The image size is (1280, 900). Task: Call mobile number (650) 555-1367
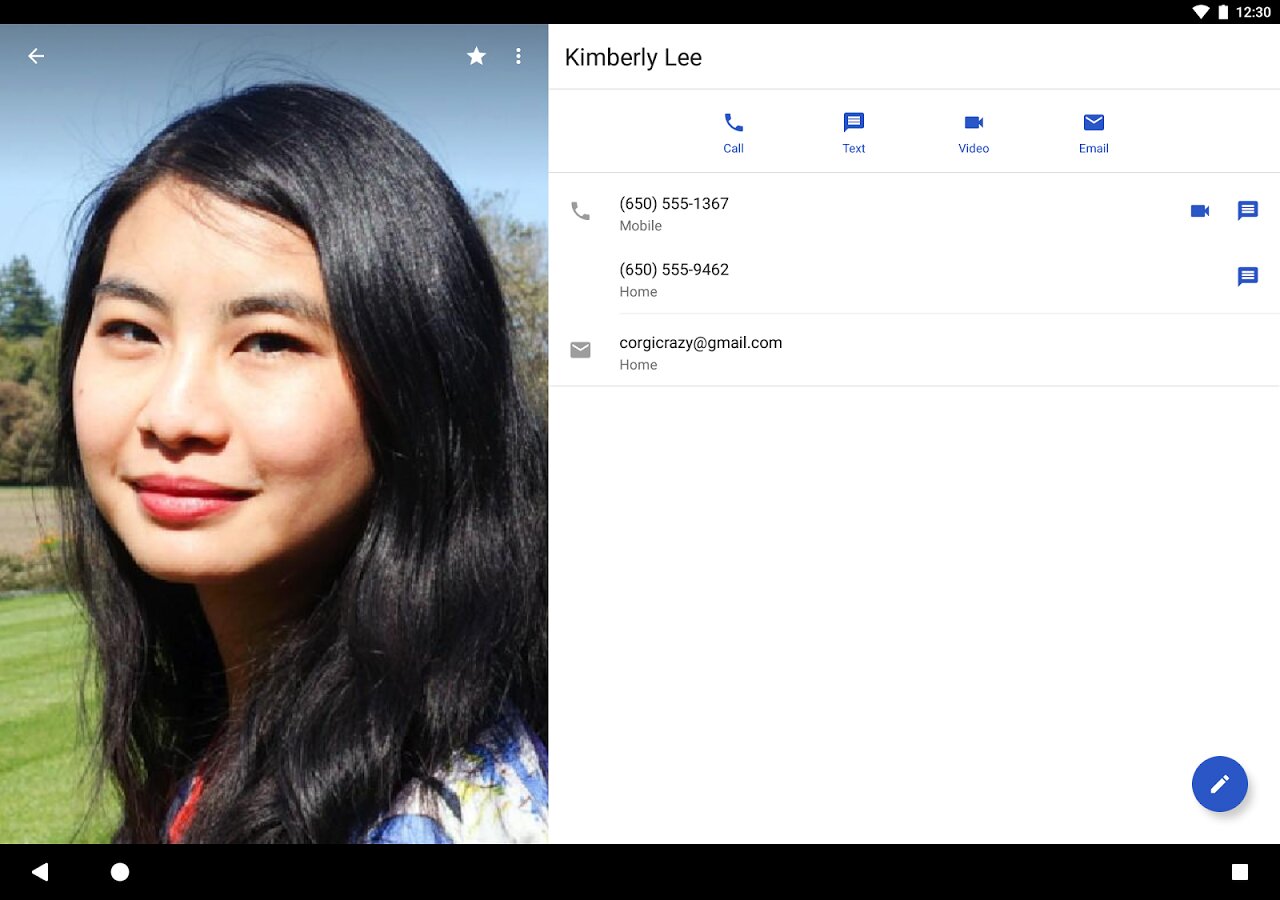click(674, 213)
